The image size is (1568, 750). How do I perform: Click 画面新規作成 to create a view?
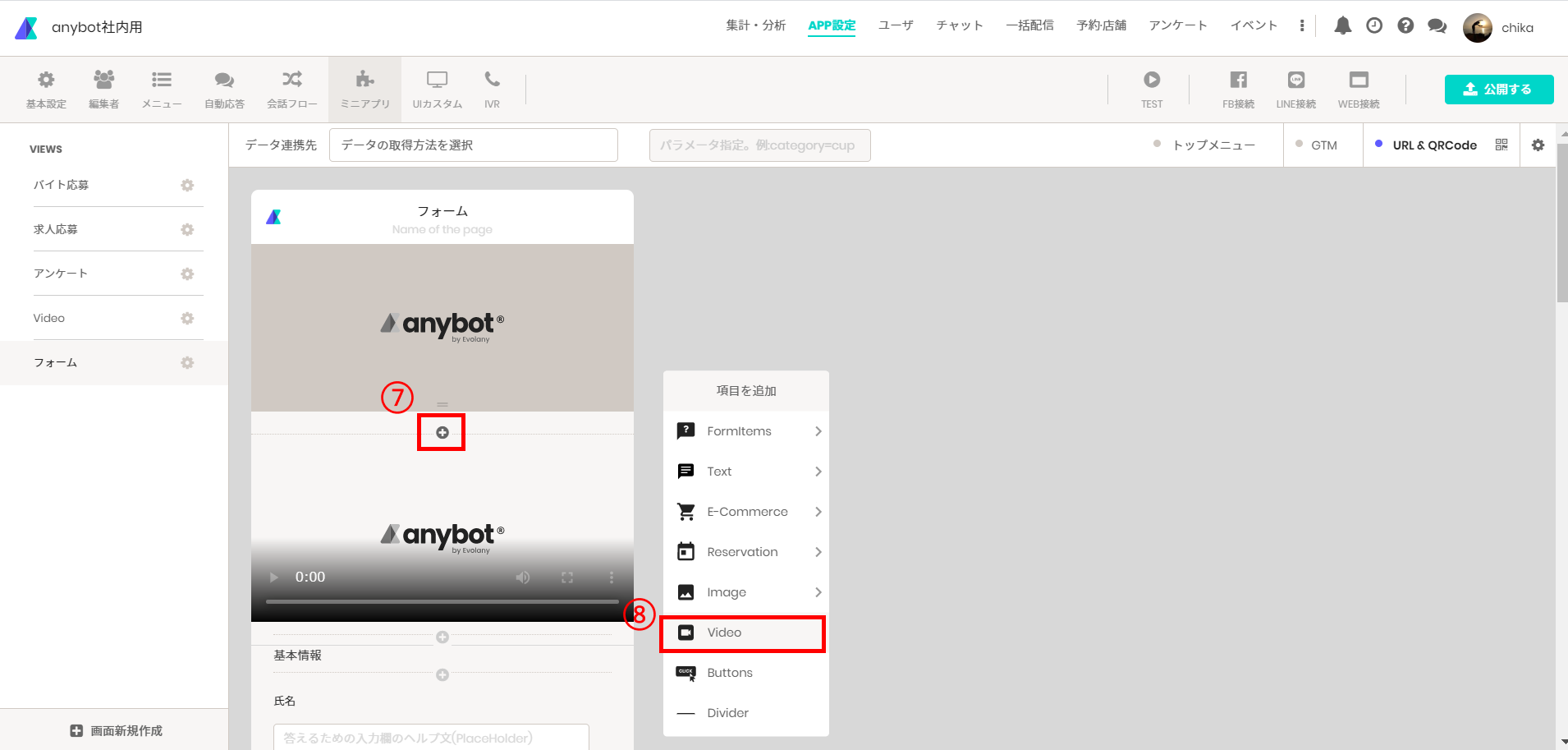tap(116, 730)
